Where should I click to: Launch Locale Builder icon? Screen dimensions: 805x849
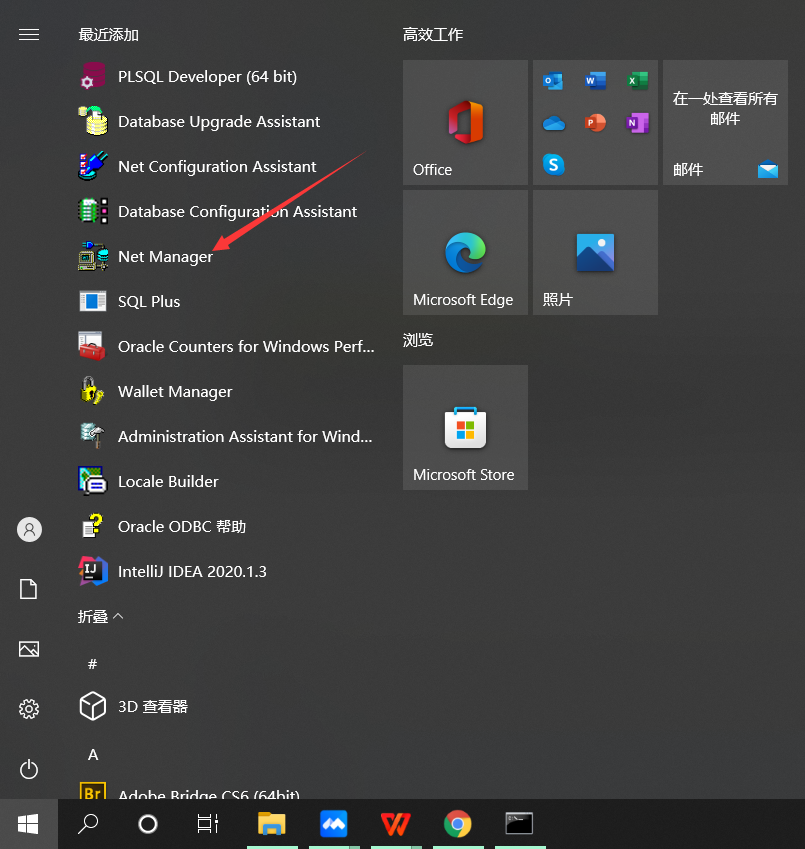[x=93, y=481]
